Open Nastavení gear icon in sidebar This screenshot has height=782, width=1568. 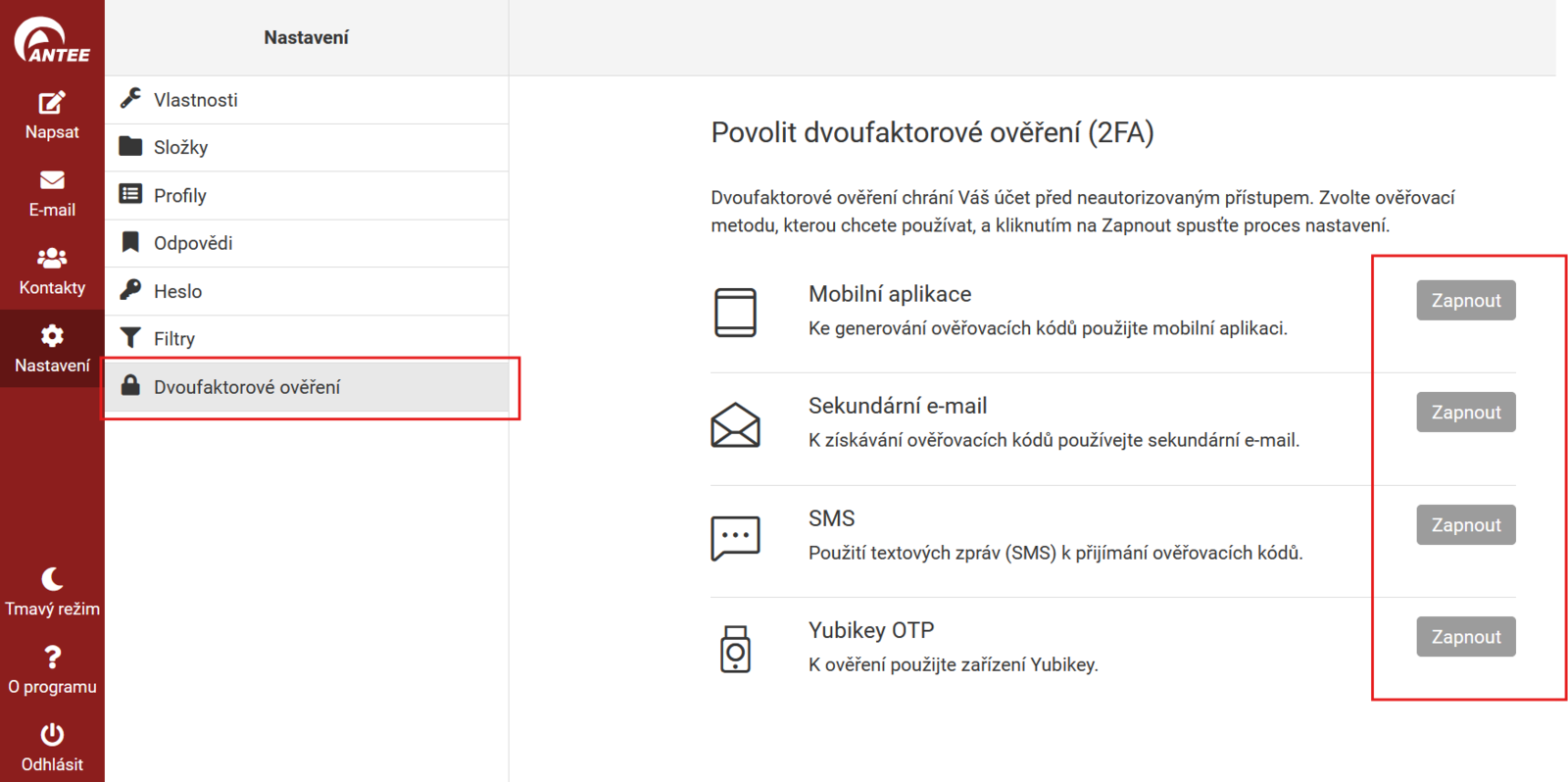click(x=52, y=336)
